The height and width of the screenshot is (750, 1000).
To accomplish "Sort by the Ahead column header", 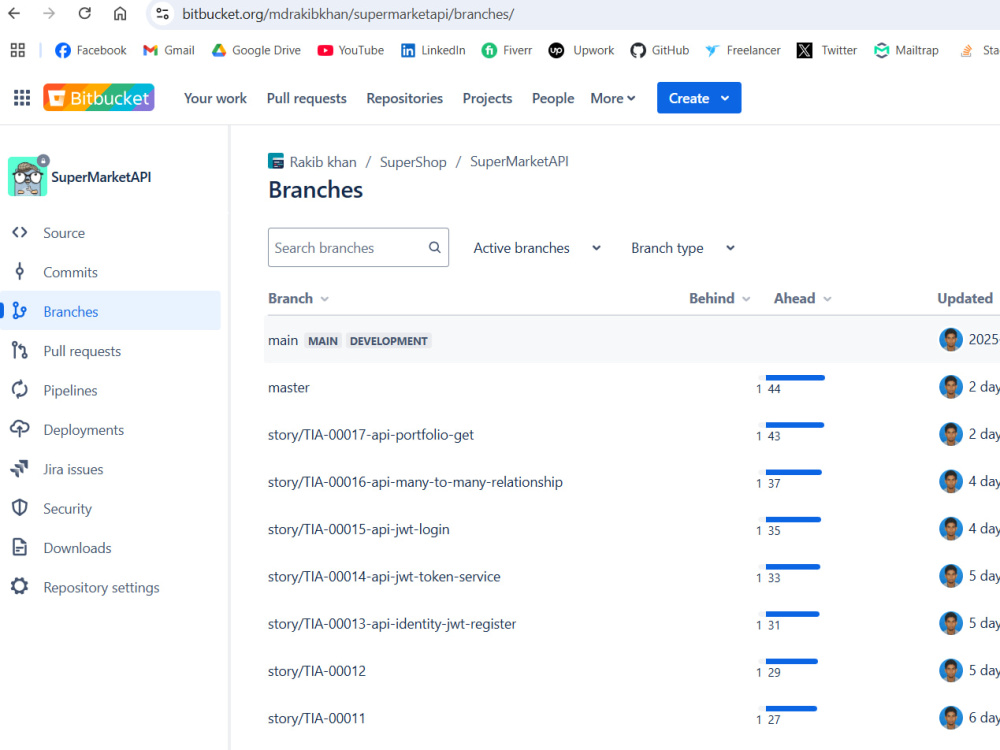I will pos(802,298).
